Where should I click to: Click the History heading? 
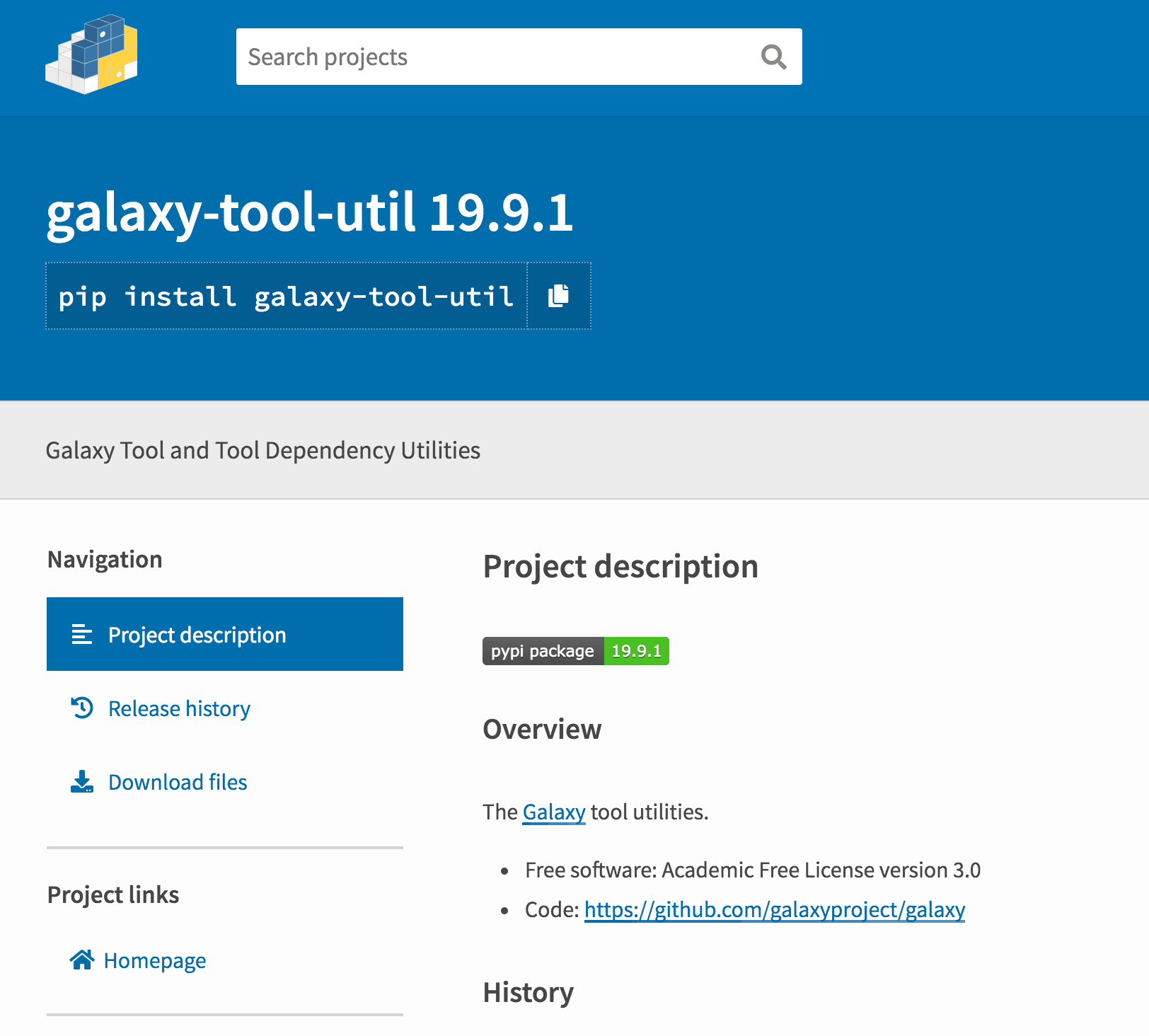(x=529, y=992)
